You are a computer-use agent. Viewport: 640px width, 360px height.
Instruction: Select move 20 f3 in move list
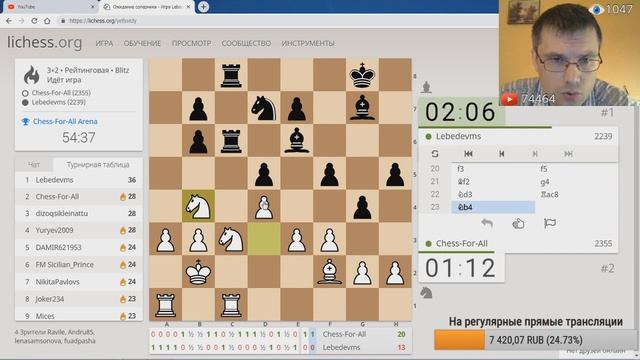493,169
